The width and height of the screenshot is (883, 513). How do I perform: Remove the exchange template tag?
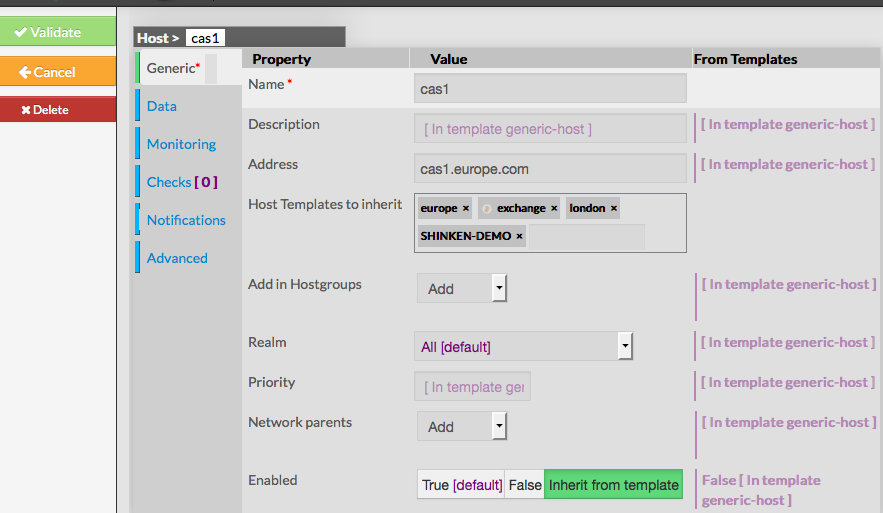(554, 208)
